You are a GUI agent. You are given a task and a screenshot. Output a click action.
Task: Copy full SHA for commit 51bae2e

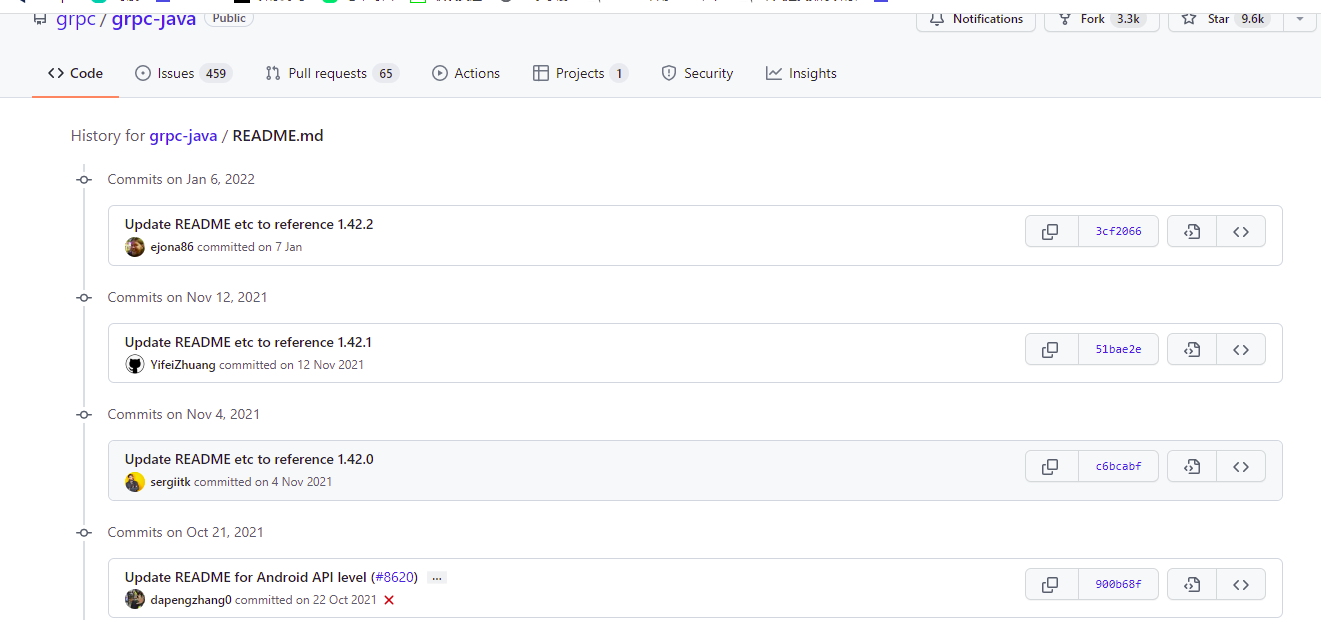coord(1051,350)
